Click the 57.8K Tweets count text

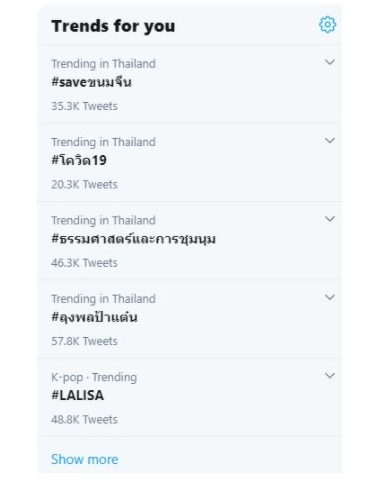coord(84,341)
